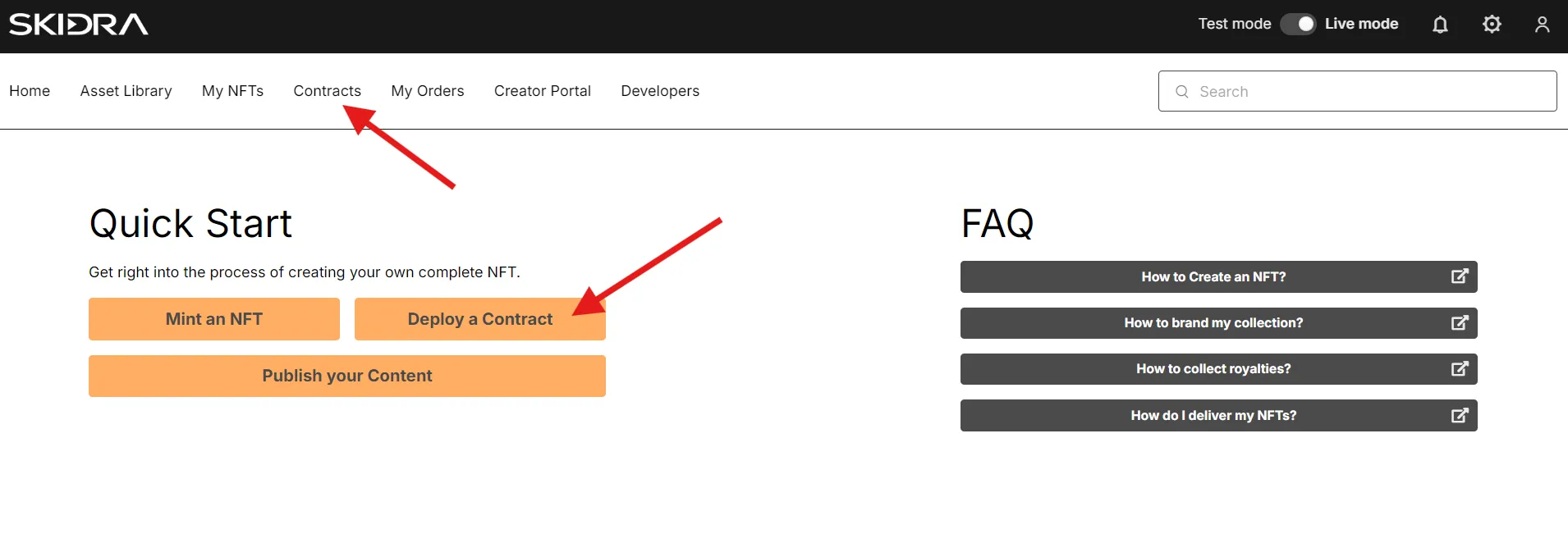The image size is (1568, 543).
Task: Click external link icon for How to brand my collection
Action: point(1459,322)
